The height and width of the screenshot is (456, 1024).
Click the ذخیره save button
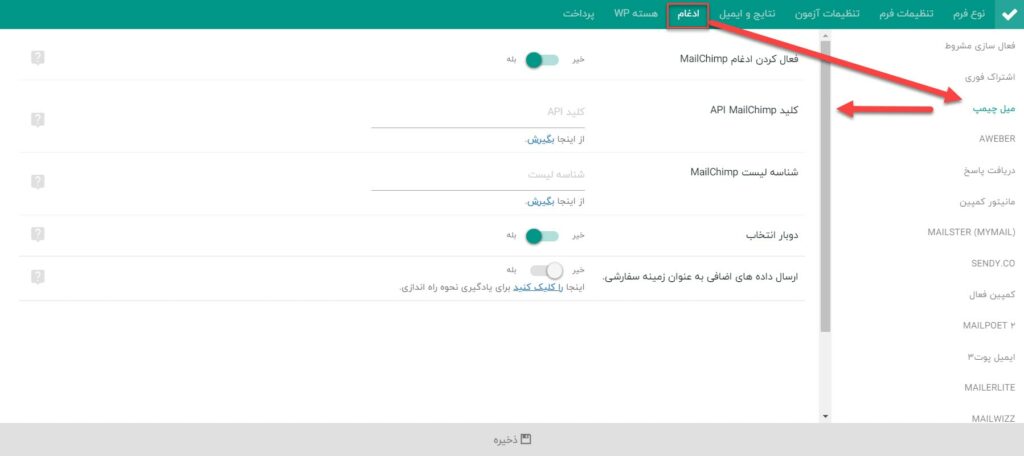click(x=512, y=440)
